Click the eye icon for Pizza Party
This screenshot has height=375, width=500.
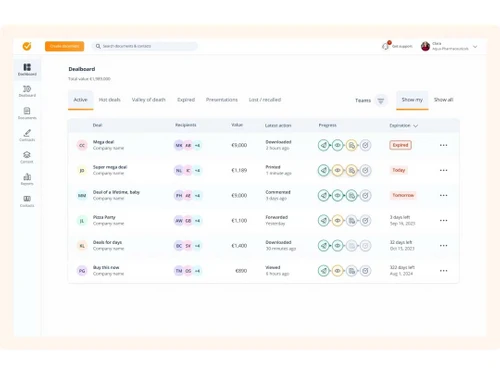click(x=337, y=220)
